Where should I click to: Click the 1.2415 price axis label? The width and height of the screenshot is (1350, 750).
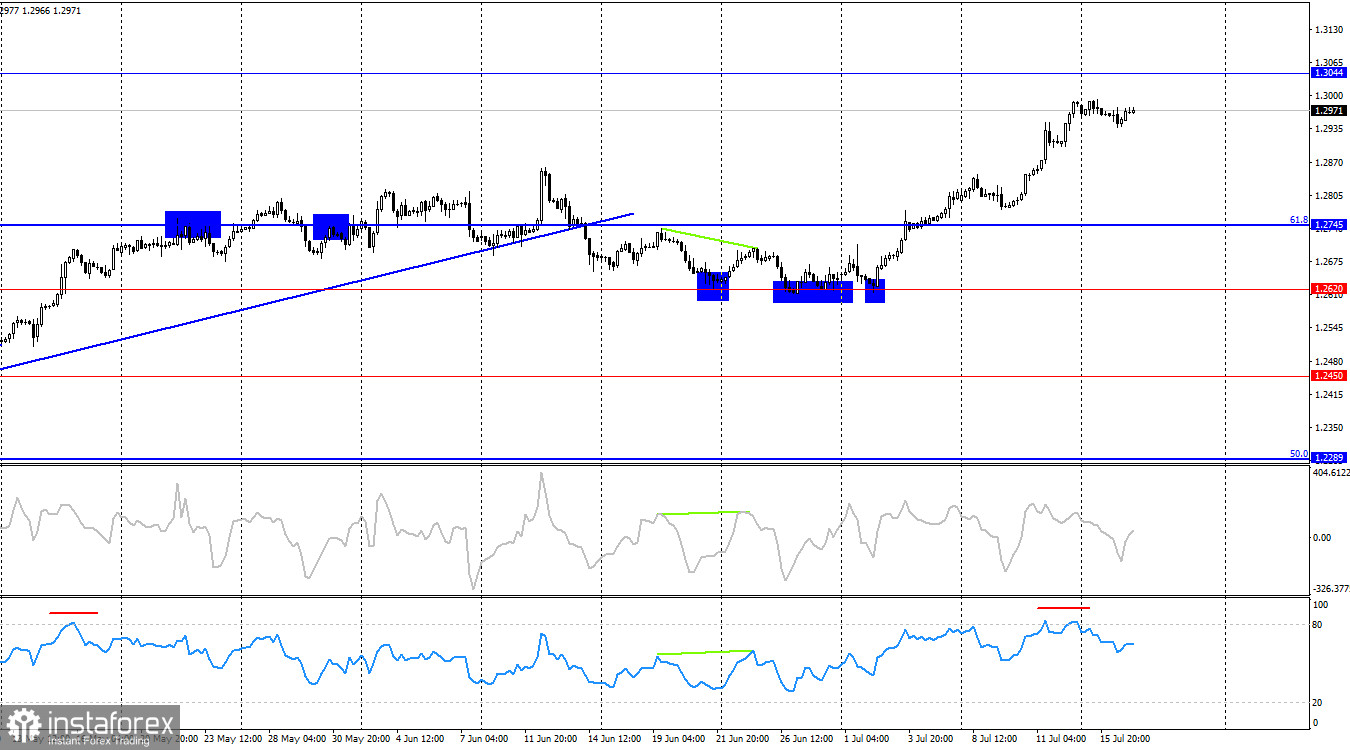1330,395
